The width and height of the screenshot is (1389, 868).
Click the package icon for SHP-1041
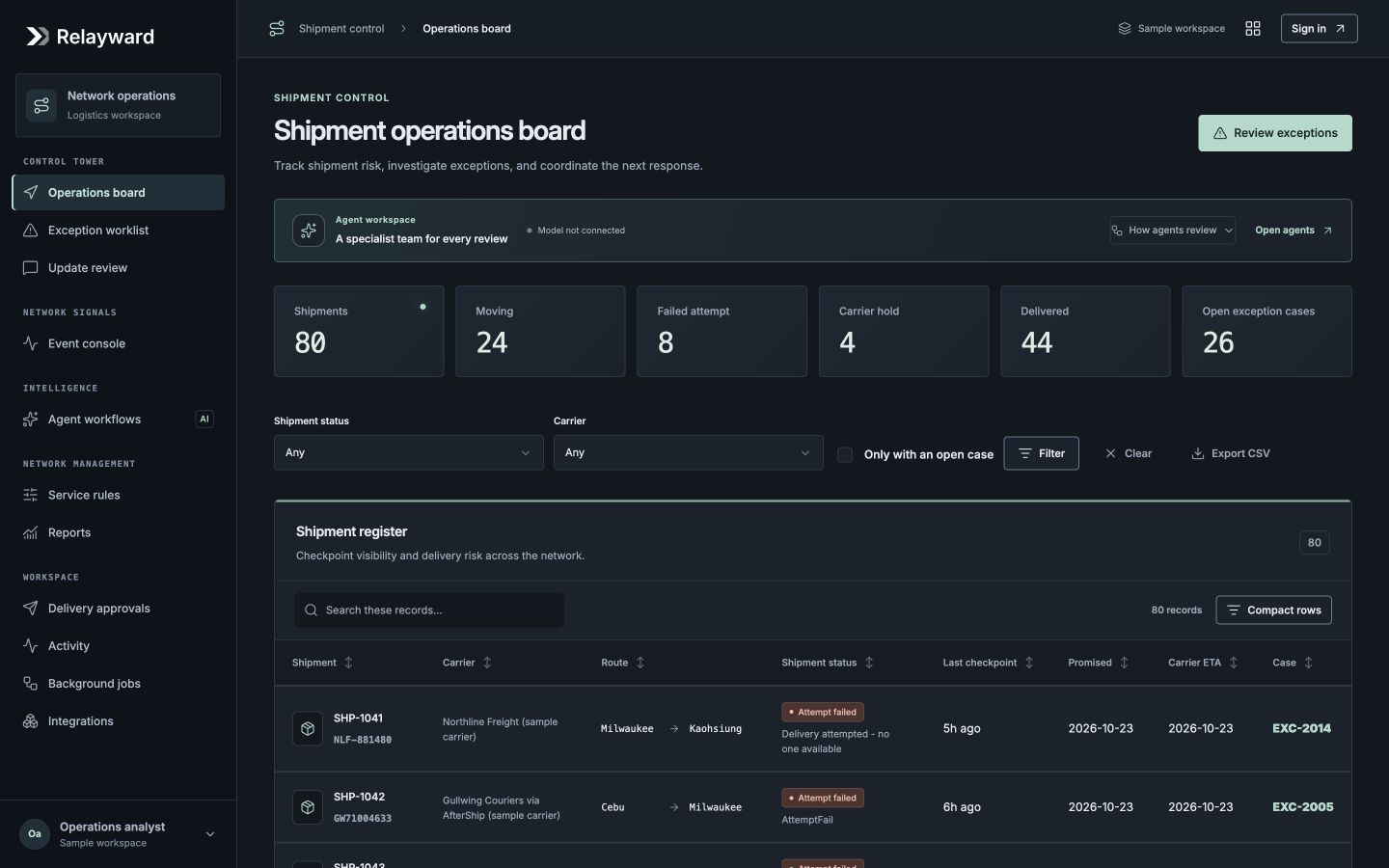308,729
